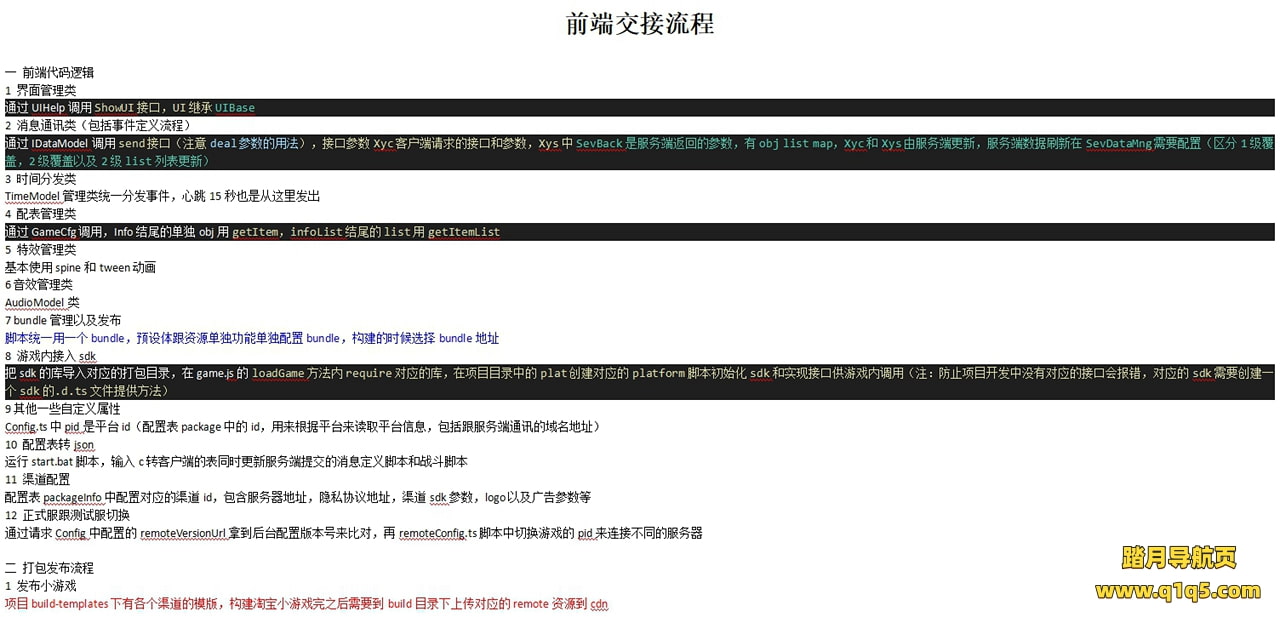This screenshot has height=617, width=1280.
Task: Click the red build-templates sentence
Action: [306, 604]
